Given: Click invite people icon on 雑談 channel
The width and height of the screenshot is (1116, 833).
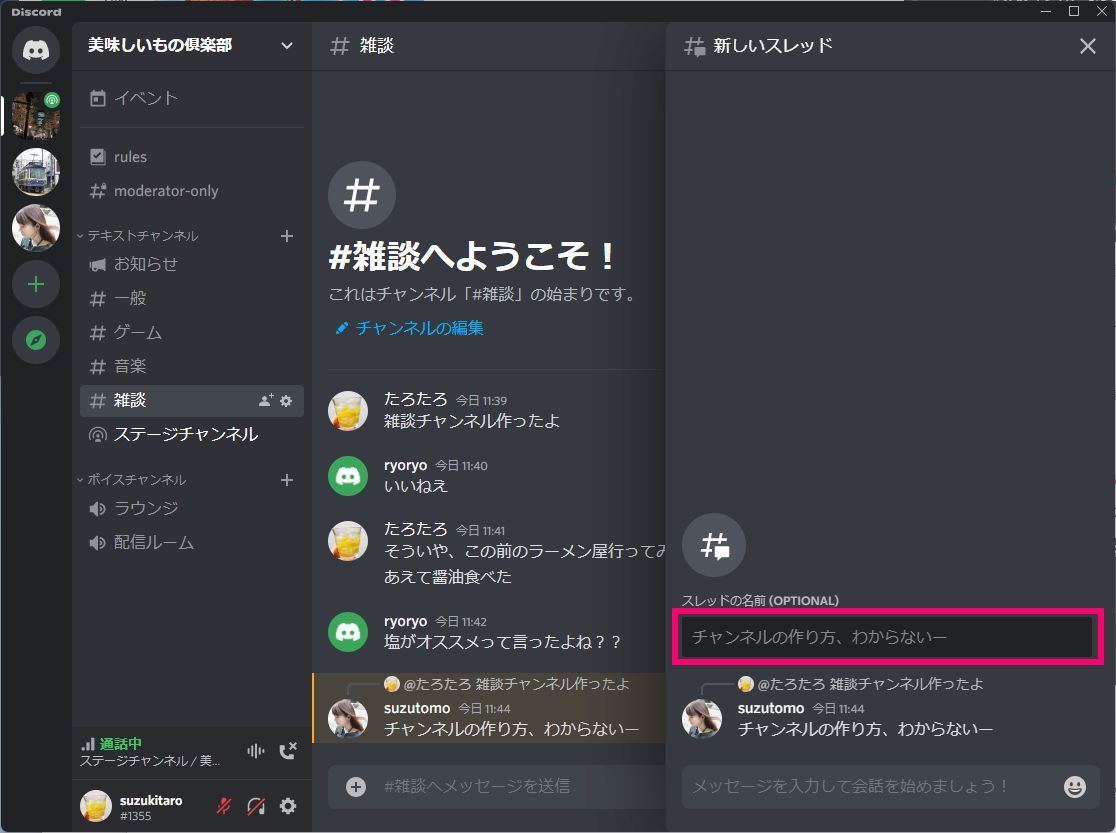Looking at the screenshot, I should coord(265,401).
